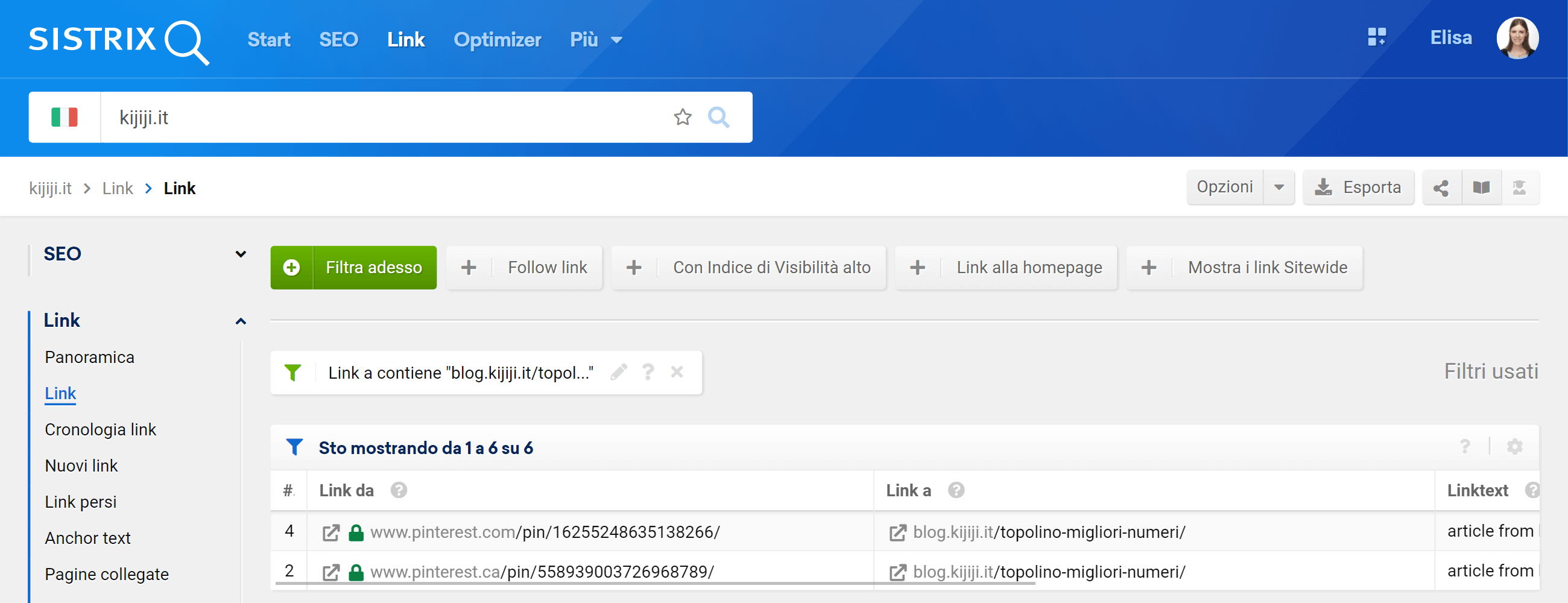Open www.pinterest.com/pin/16255248635138266/ link

pos(545,532)
